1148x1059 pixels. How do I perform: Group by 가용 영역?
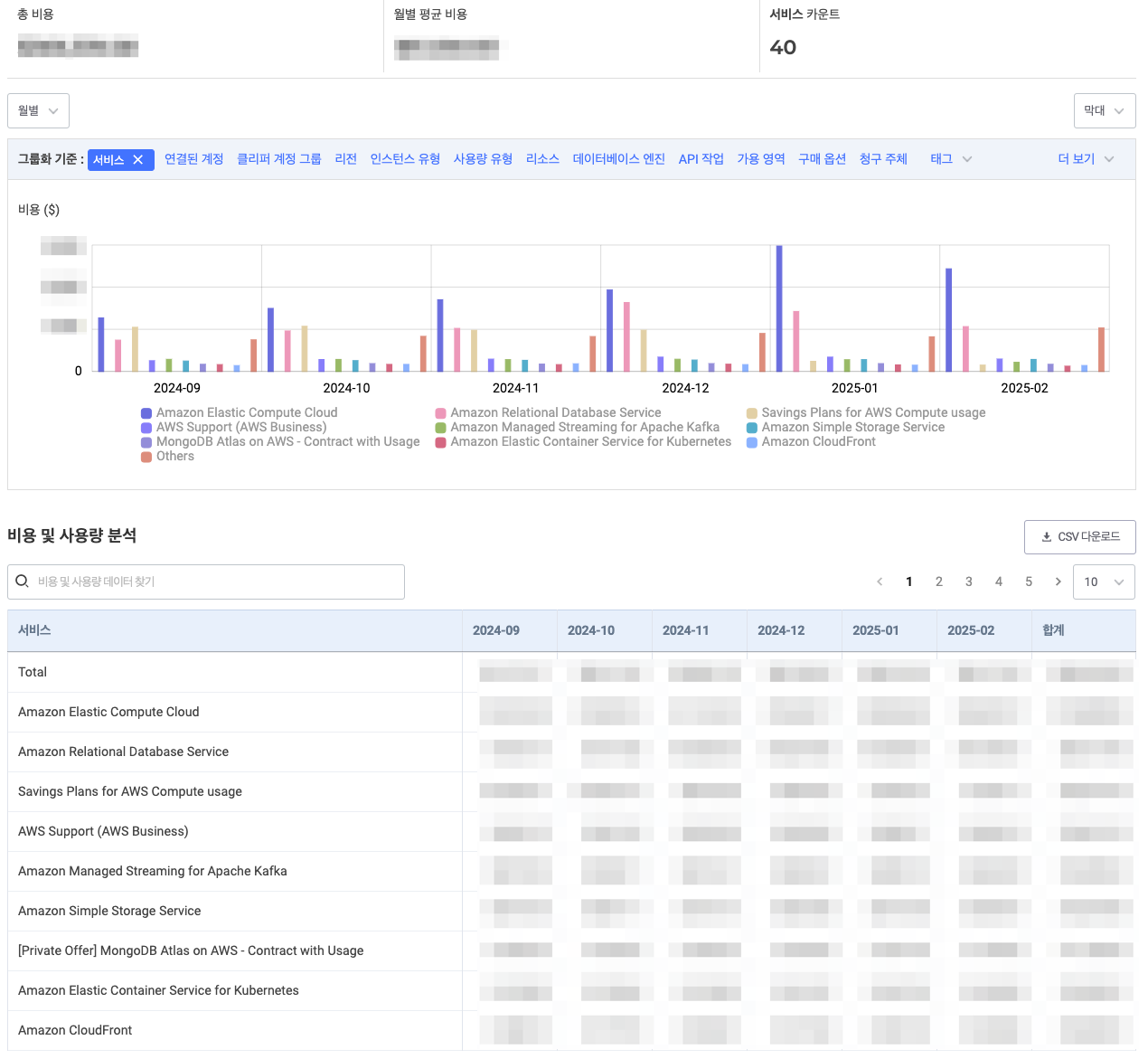760,159
